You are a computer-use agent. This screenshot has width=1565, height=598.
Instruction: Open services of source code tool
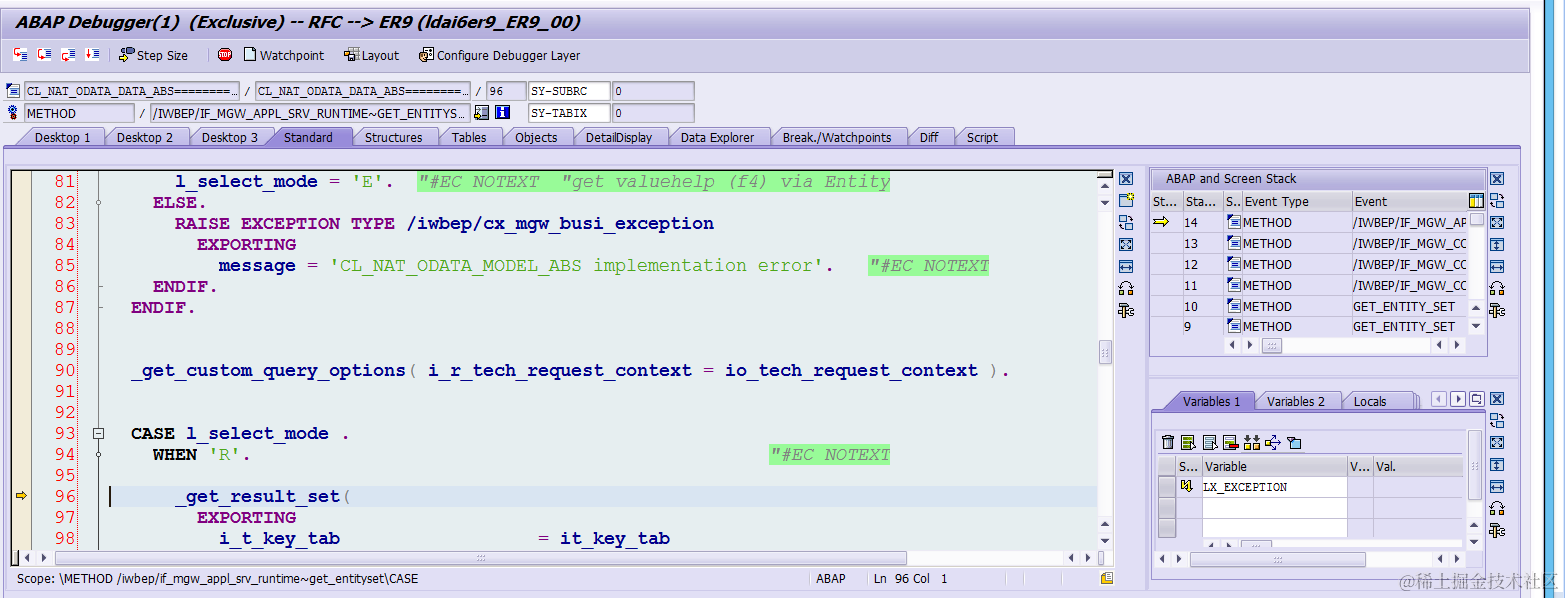click(1126, 310)
